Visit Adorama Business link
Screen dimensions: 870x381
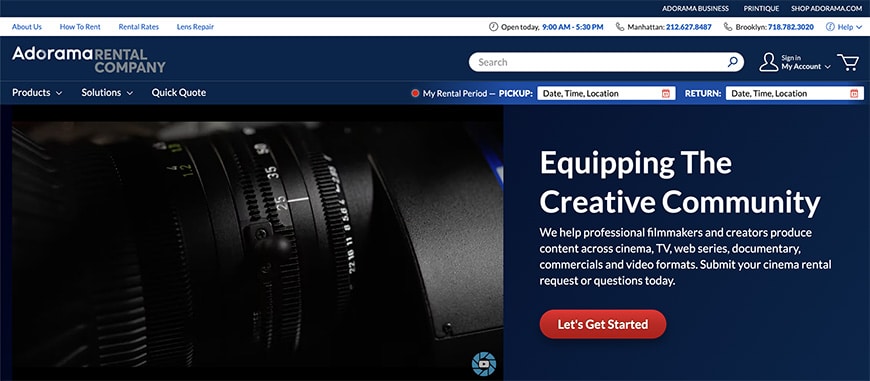pyautogui.click(x=695, y=8)
